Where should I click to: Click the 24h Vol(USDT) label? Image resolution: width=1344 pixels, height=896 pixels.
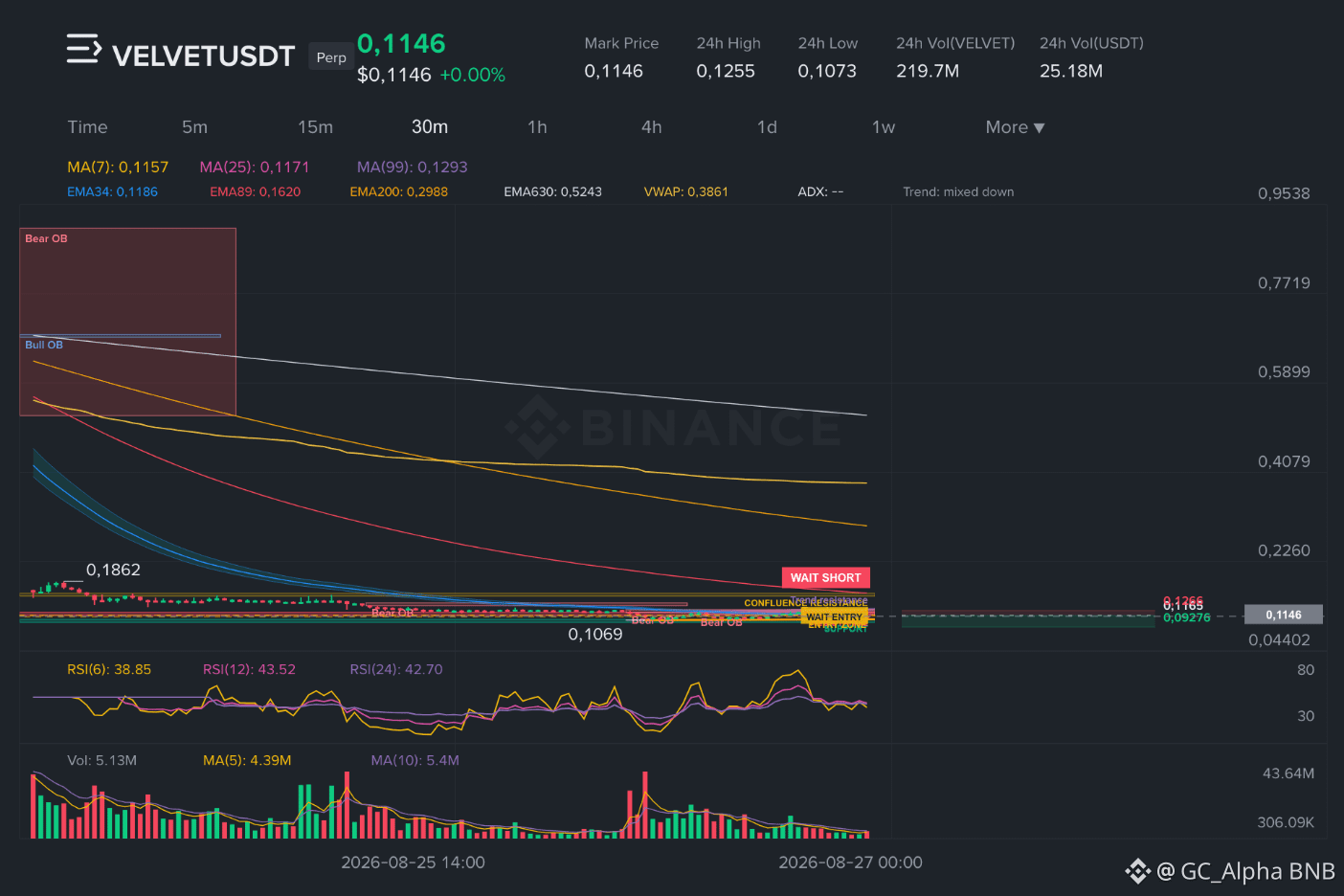pyautogui.click(x=1091, y=43)
